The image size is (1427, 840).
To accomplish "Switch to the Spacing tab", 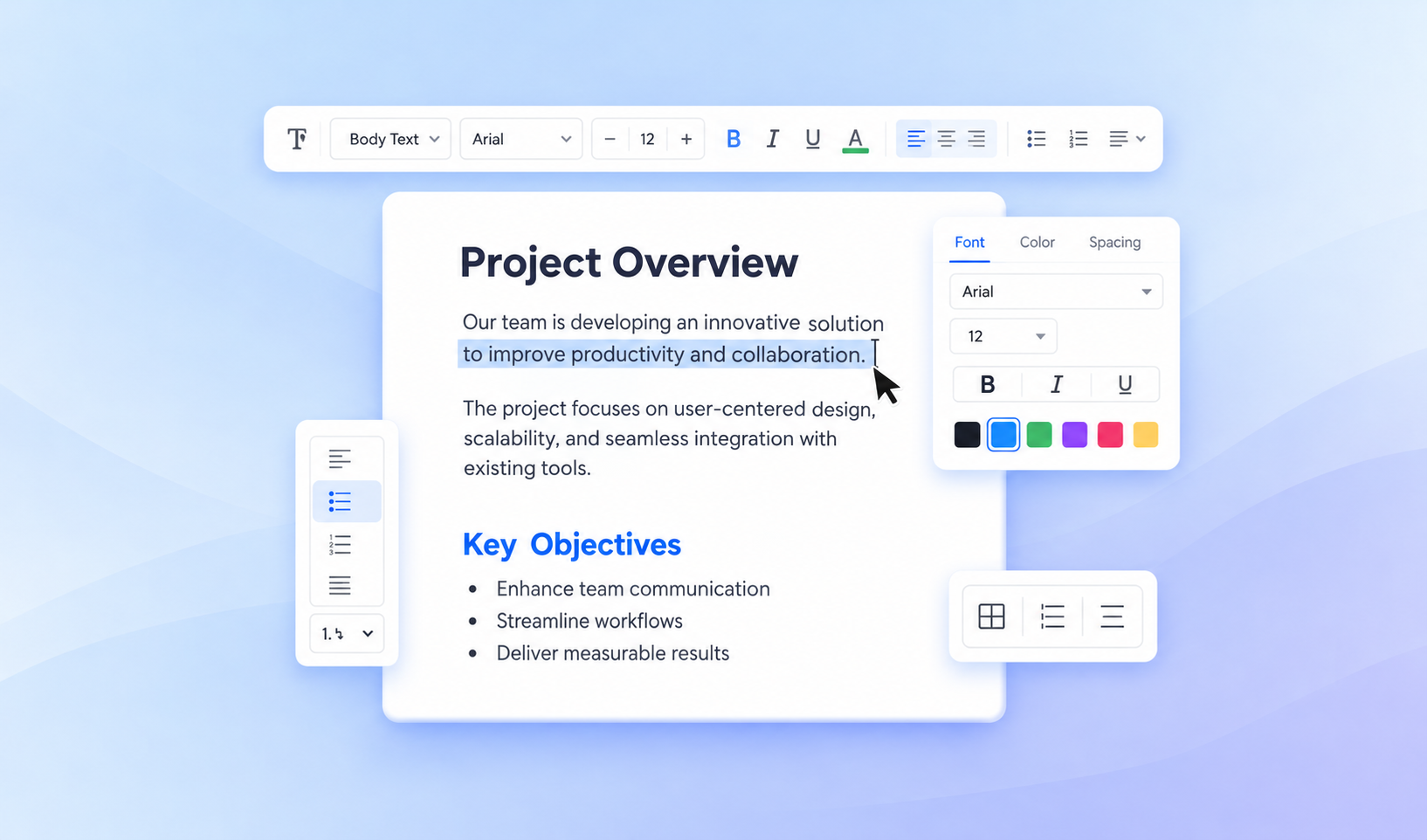I will click(1114, 242).
